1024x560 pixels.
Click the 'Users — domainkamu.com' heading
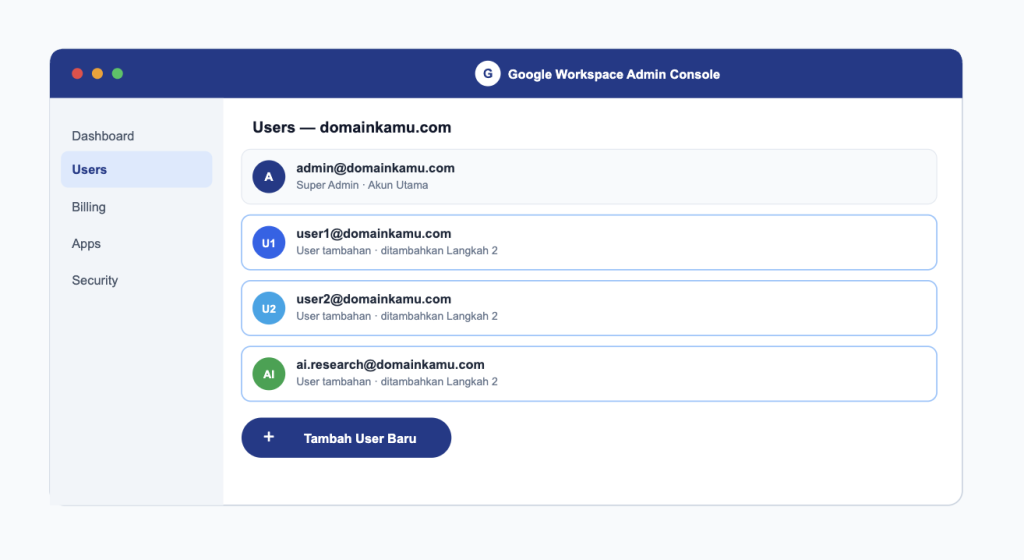coord(352,127)
